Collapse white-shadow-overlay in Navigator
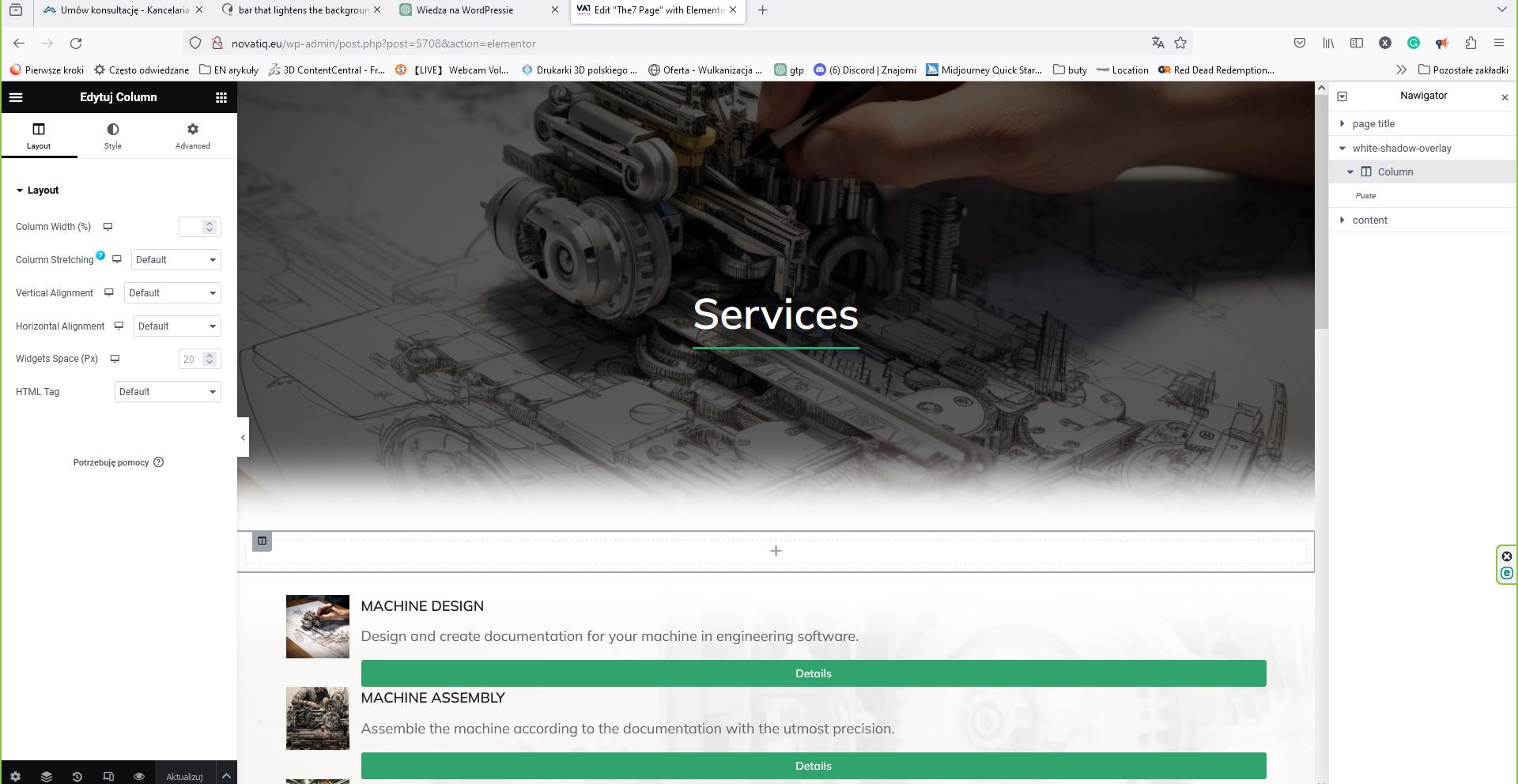This screenshot has width=1518, height=784. click(x=1342, y=148)
